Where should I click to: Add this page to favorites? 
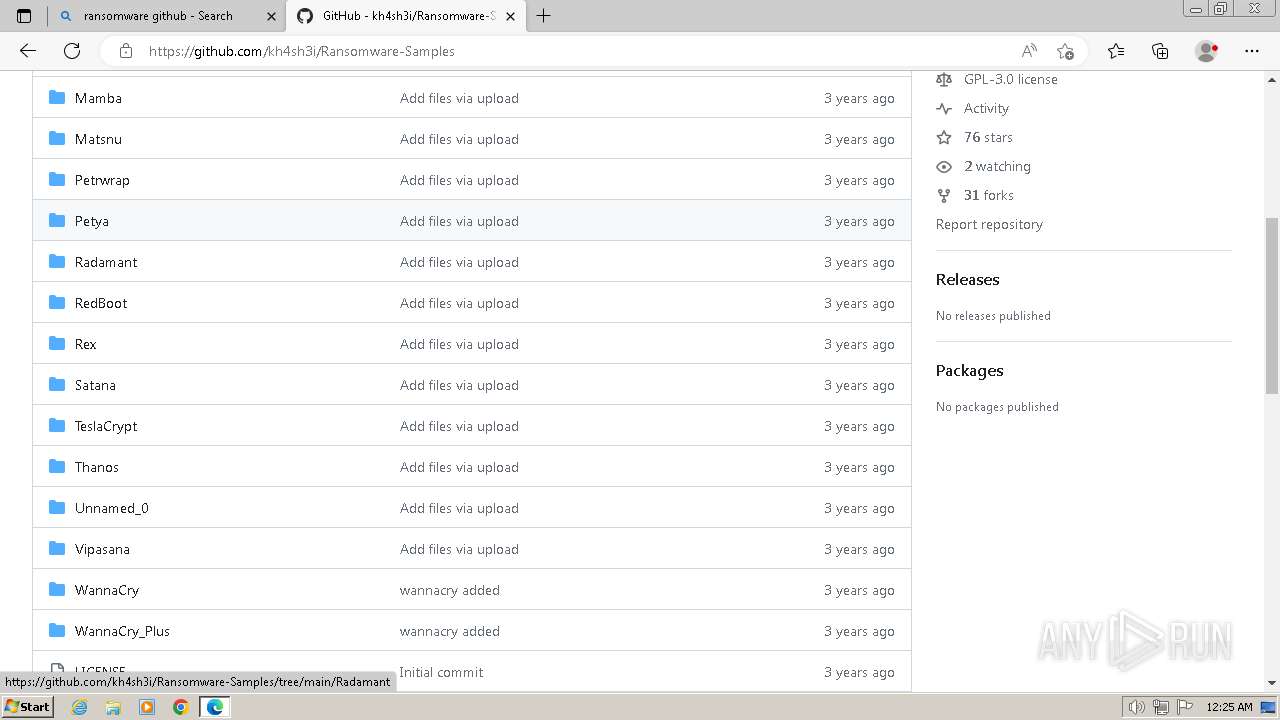1065,51
